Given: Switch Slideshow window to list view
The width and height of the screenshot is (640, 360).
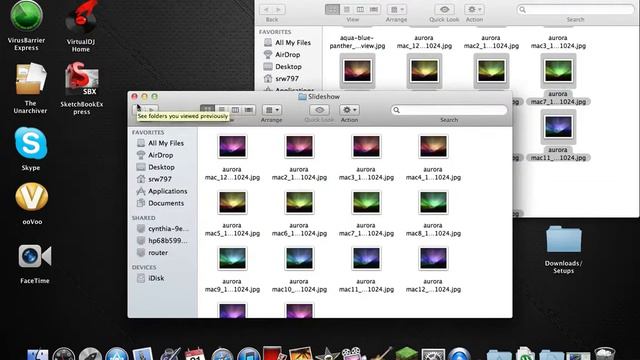Looking at the screenshot, I should coord(222,110).
